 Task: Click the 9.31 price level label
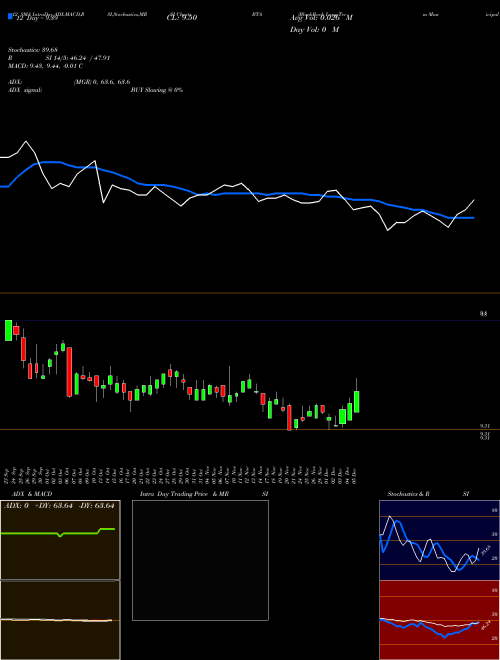tap(485, 426)
